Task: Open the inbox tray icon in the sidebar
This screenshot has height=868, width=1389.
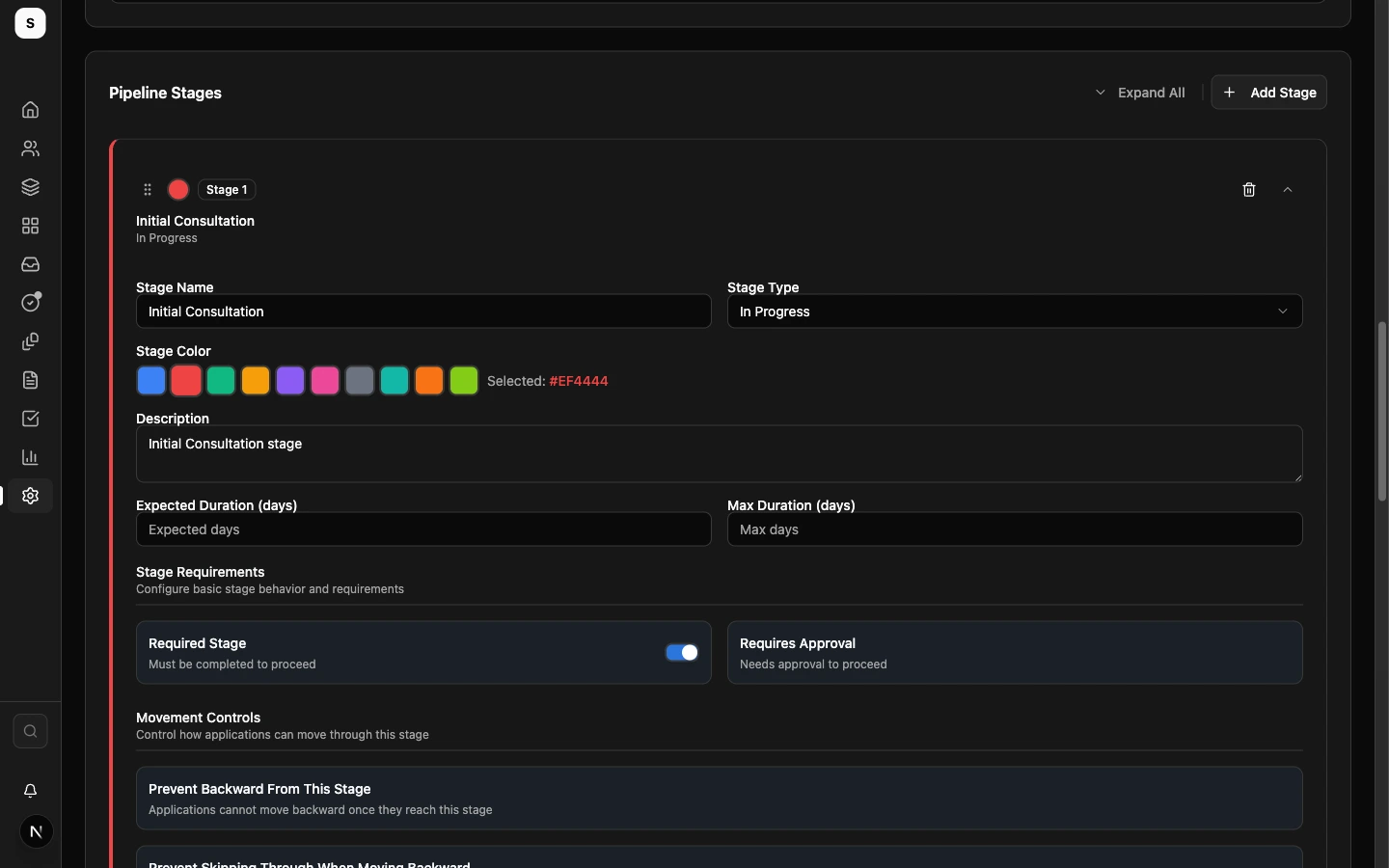Action: click(30, 264)
